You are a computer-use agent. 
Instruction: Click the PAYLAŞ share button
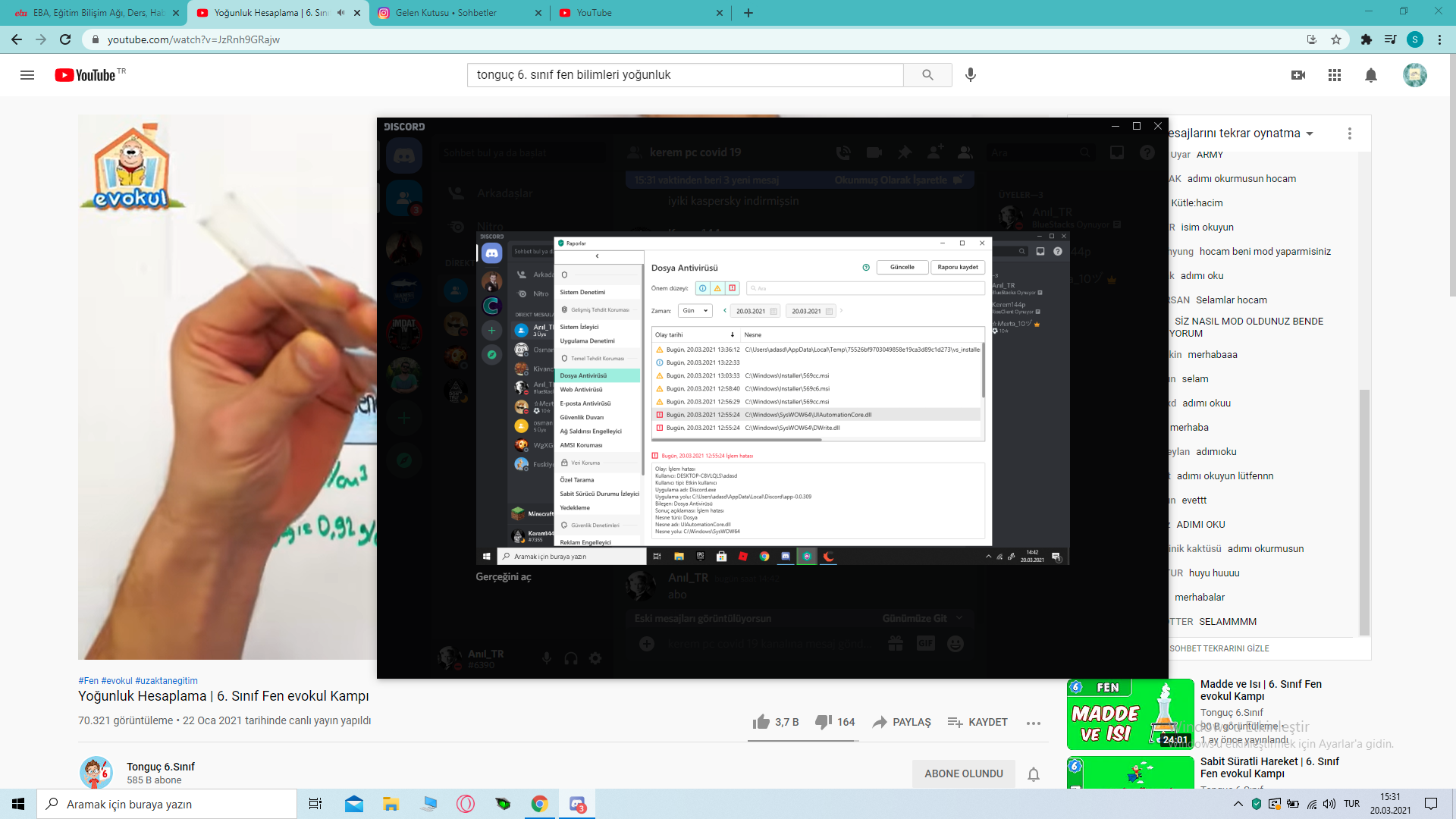tap(902, 722)
